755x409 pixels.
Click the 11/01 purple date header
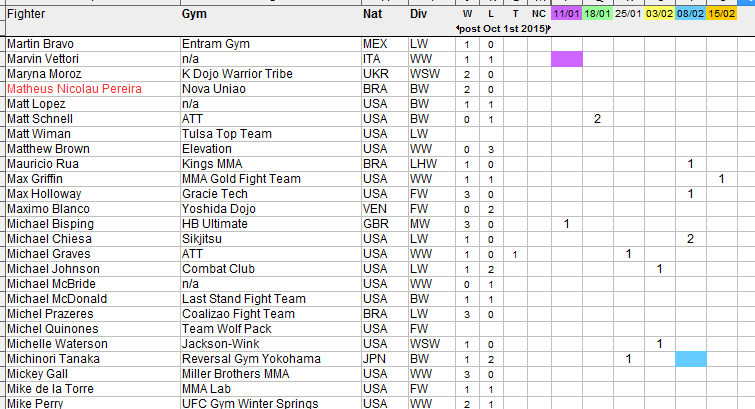567,13
